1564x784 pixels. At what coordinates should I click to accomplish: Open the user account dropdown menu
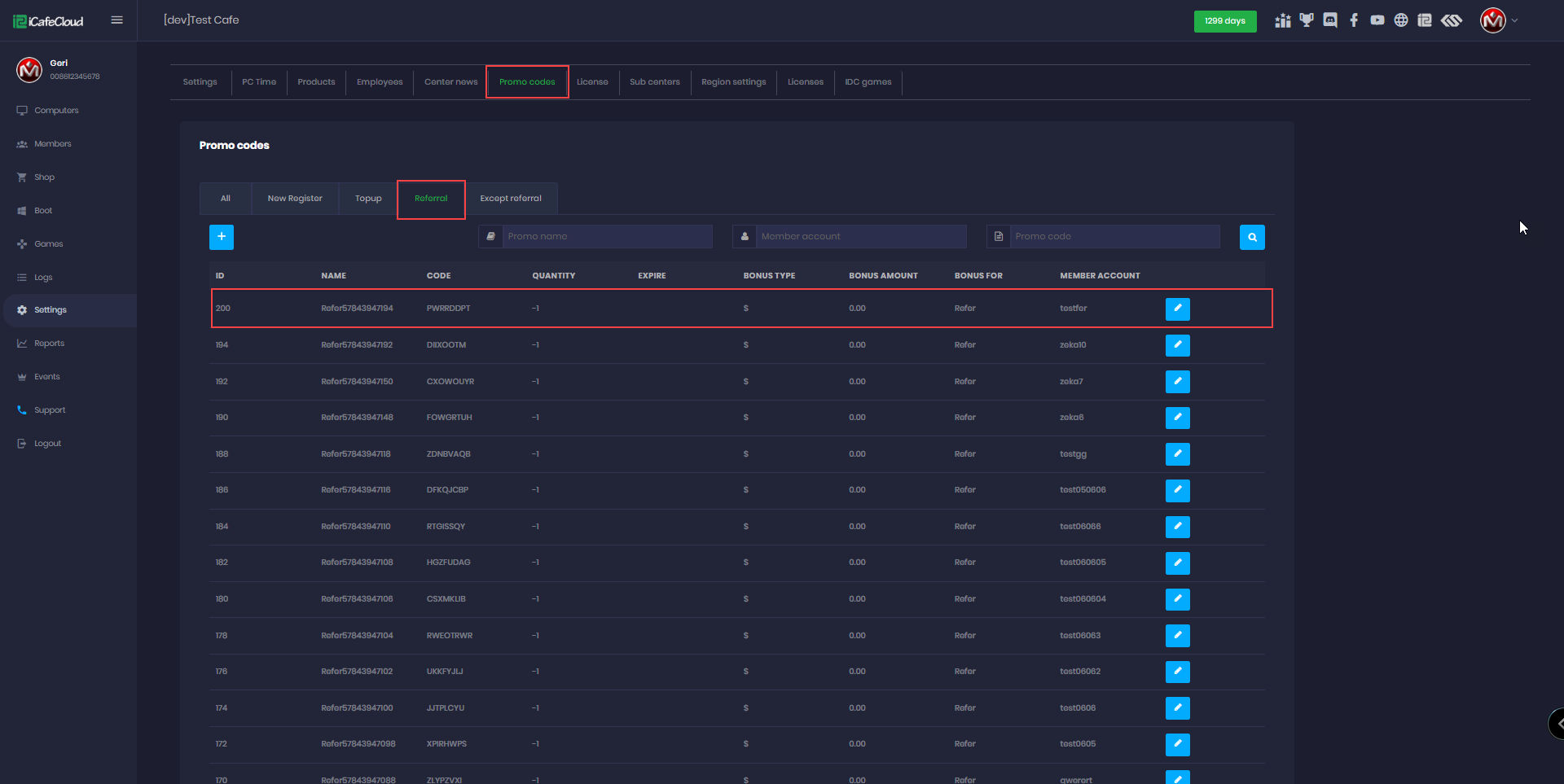pyautogui.click(x=1499, y=20)
